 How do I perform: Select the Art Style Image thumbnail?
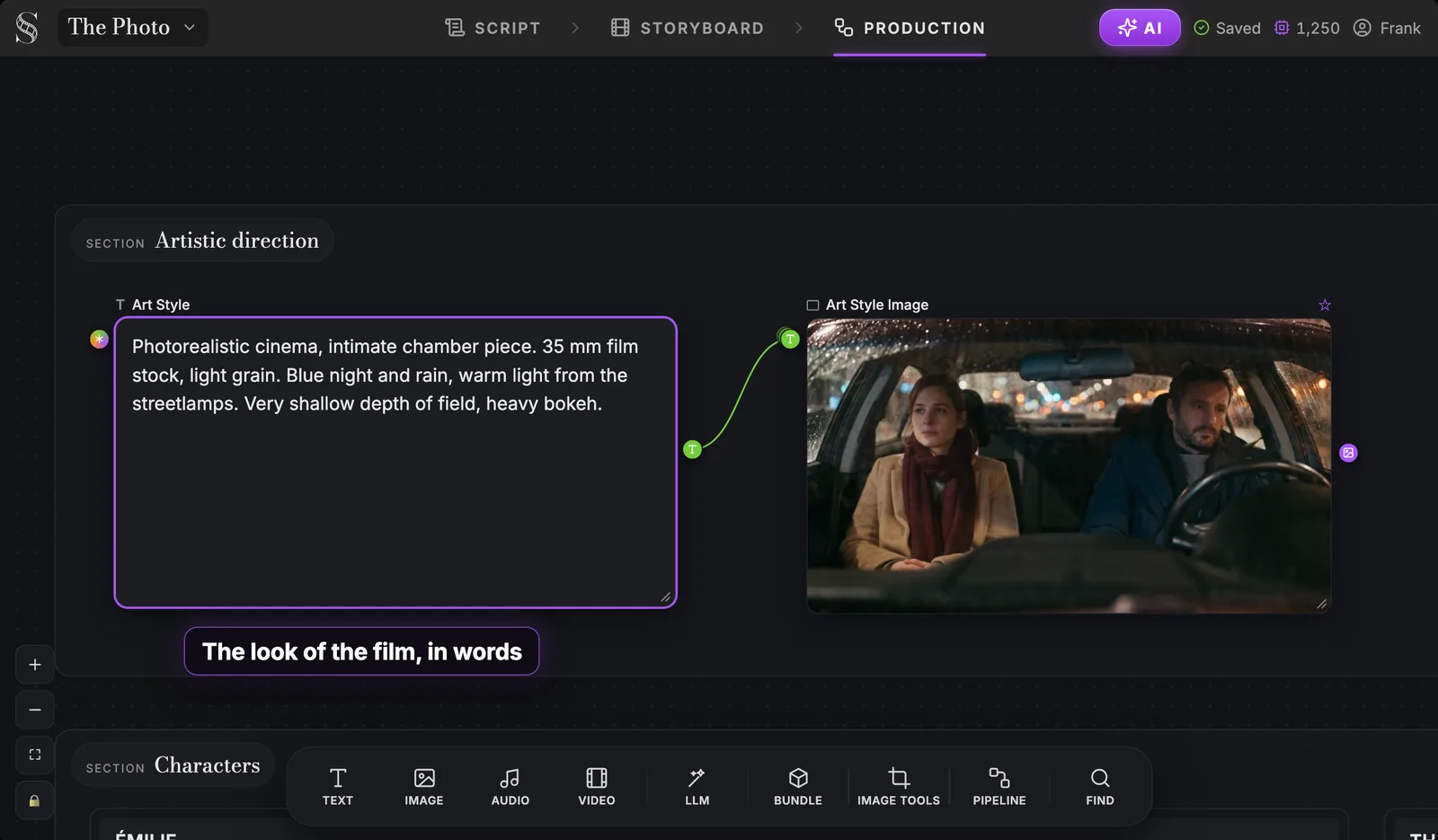point(1069,465)
